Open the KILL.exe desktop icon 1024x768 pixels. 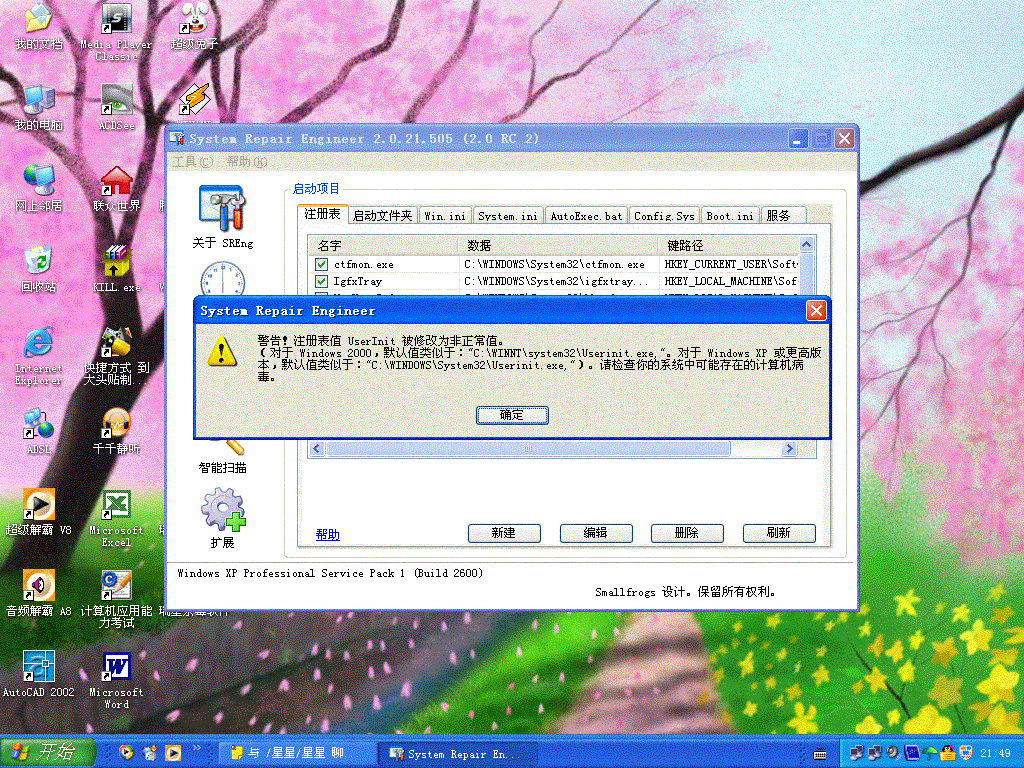click(116, 270)
